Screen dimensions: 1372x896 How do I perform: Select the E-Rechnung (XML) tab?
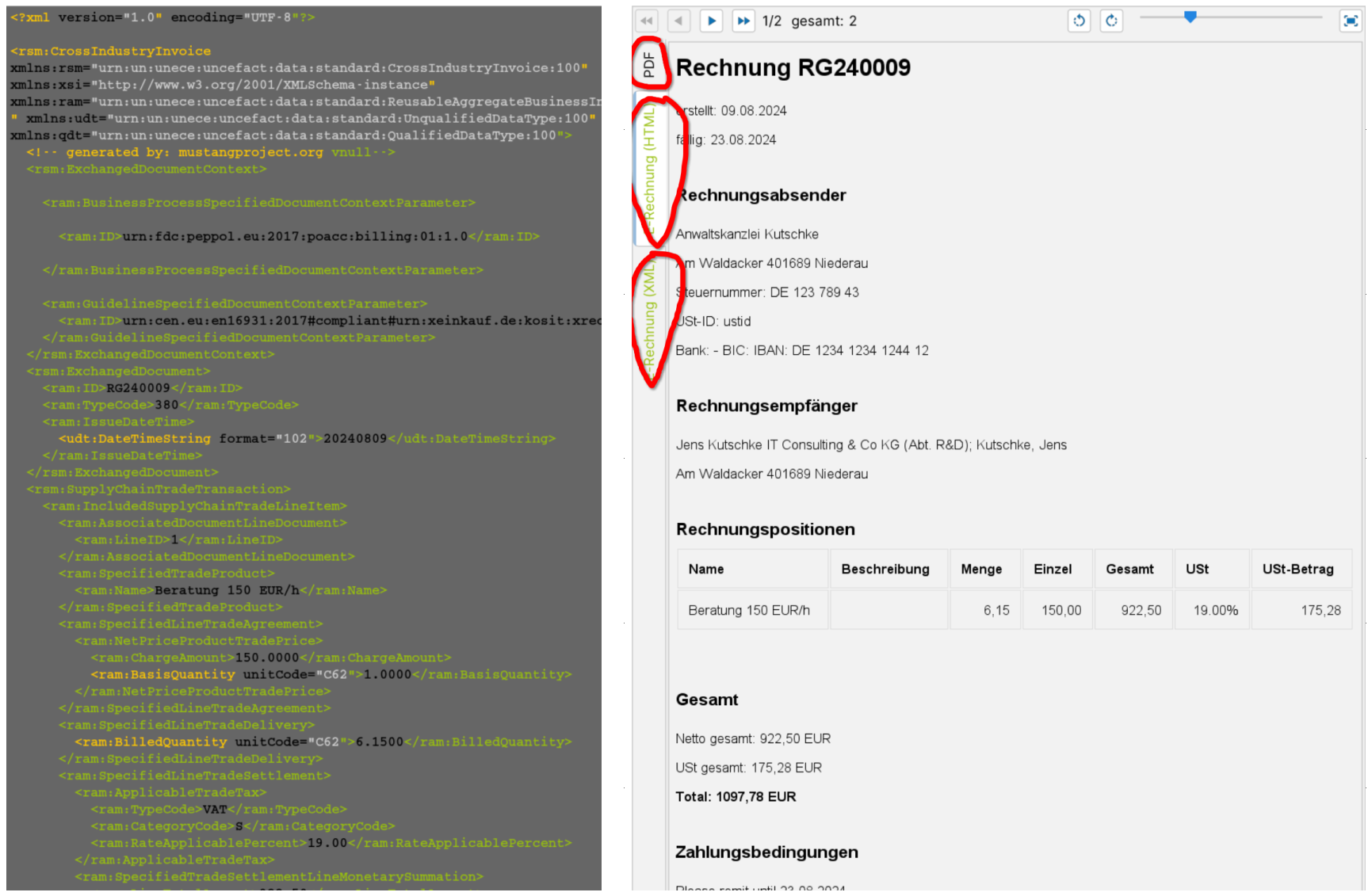pos(649,317)
